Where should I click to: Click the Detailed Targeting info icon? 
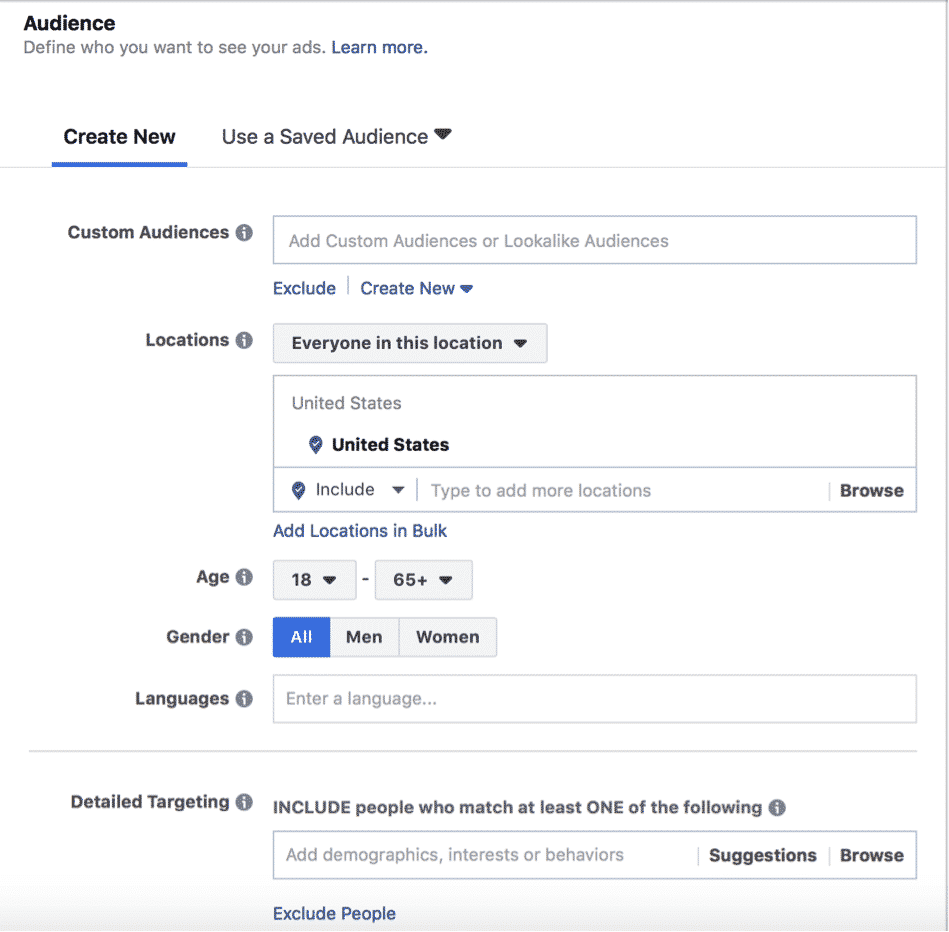pyautogui.click(x=244, y=802)
